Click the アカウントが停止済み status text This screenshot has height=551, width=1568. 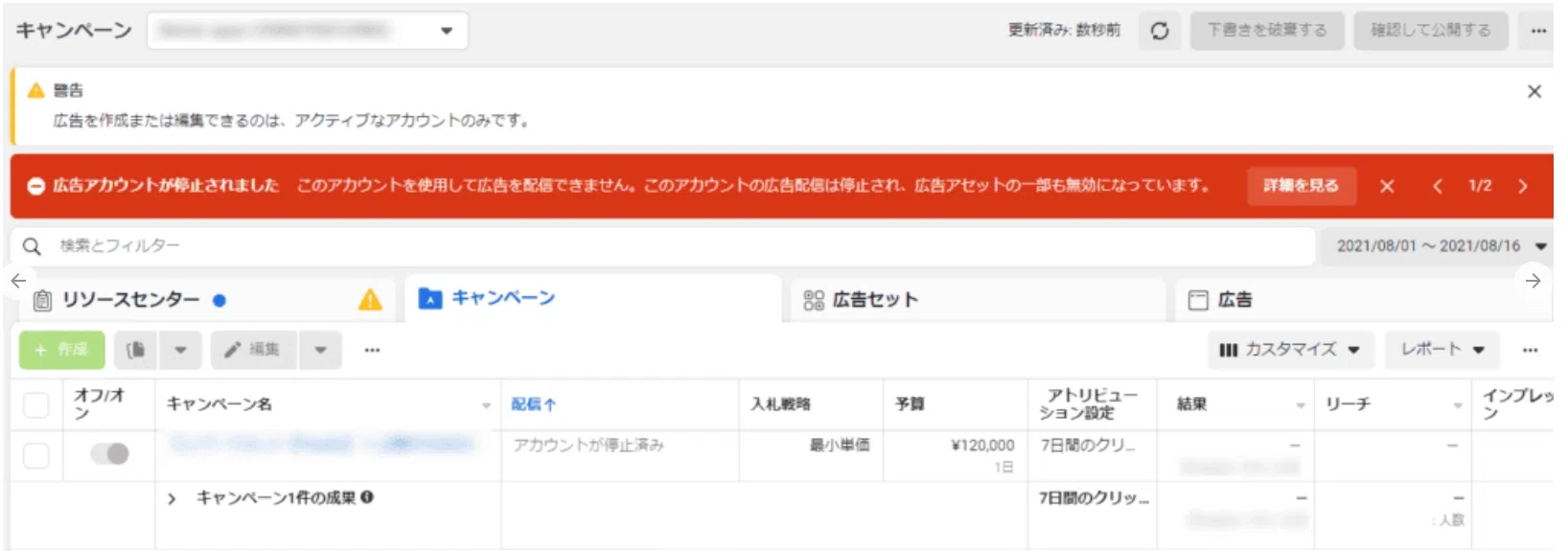pos(588,446)
